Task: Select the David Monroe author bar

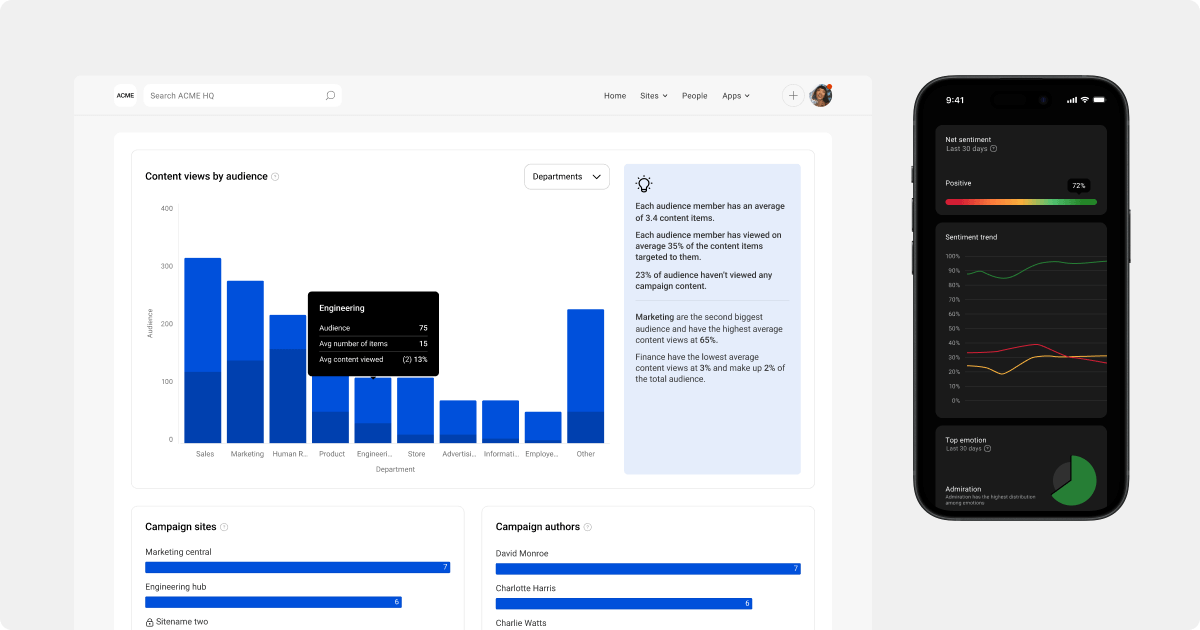Action: click(648, 568)
